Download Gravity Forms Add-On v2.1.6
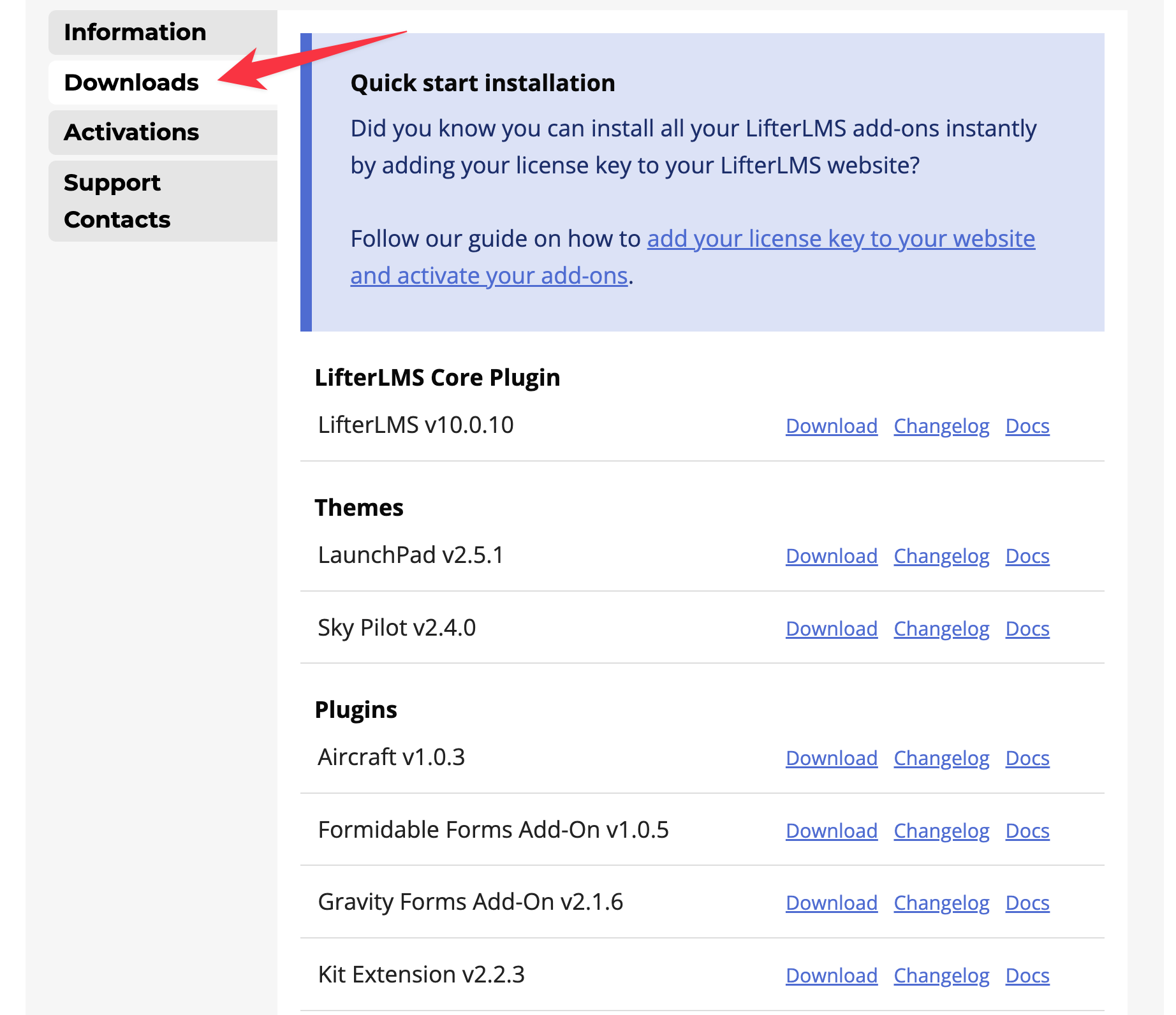1176x1015 pixels. (x=832, y=903)
